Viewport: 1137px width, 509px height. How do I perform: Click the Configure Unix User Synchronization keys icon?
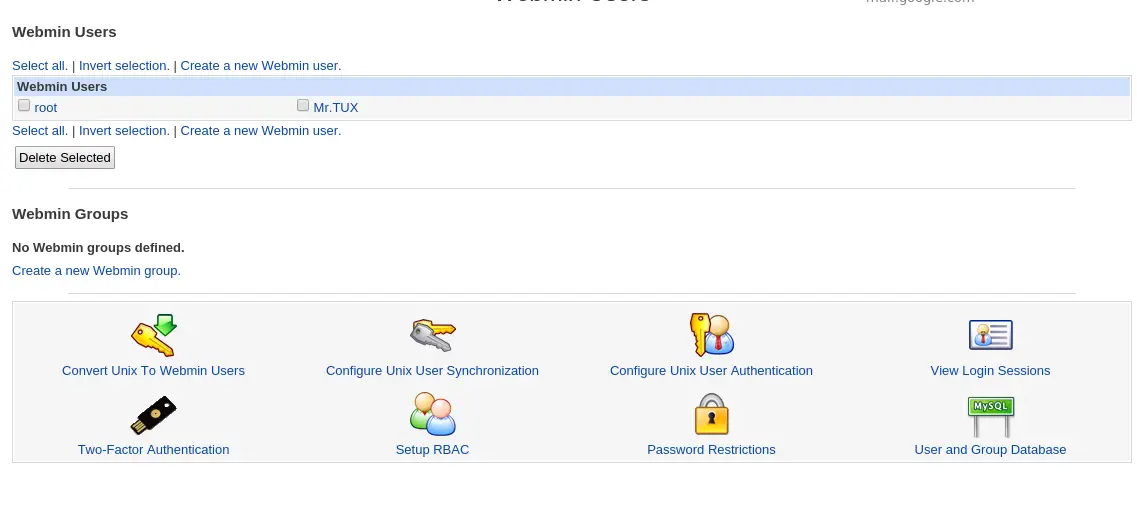click(x=433, y=335)
